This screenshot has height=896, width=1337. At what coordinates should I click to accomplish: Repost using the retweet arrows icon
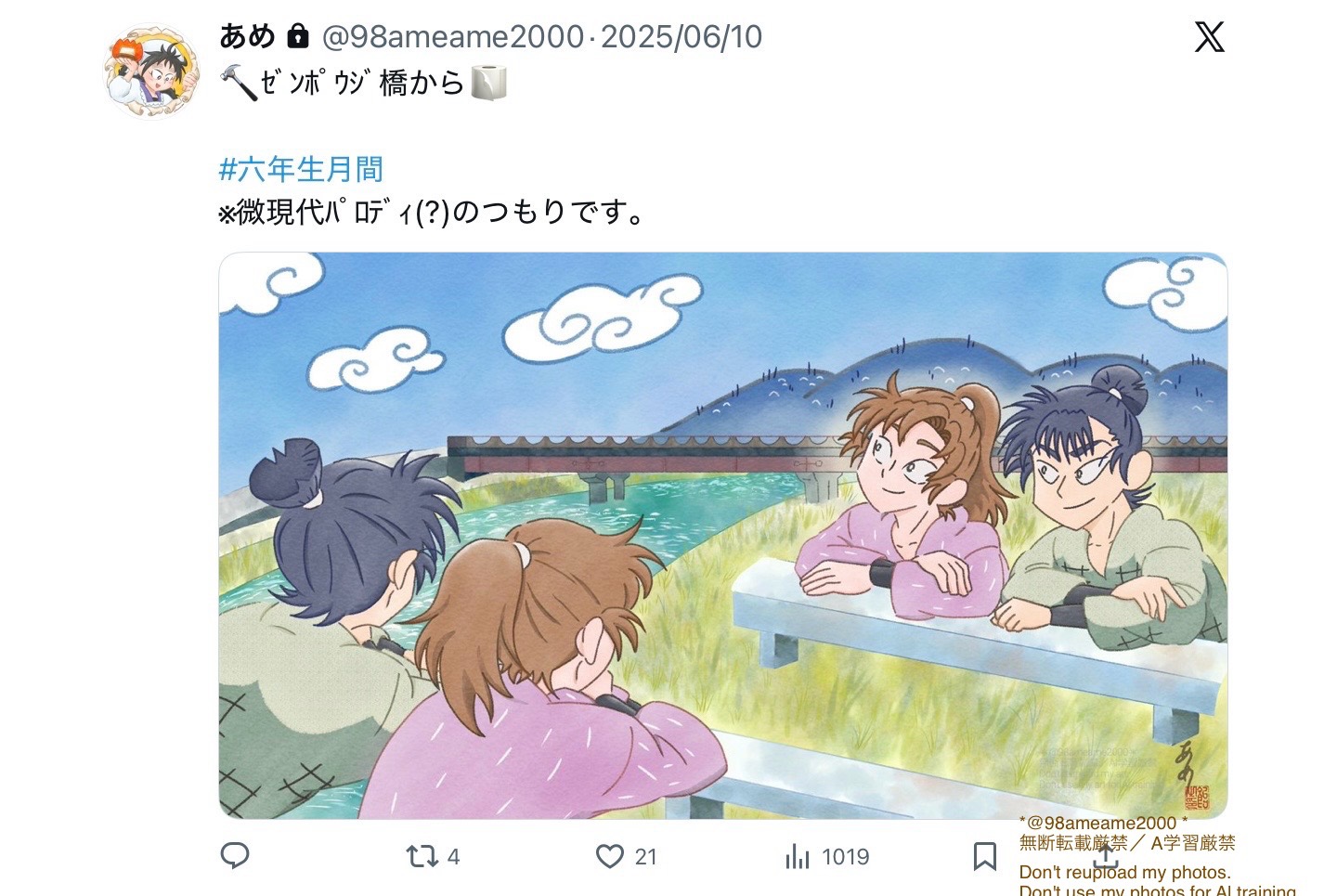[422, 856]
